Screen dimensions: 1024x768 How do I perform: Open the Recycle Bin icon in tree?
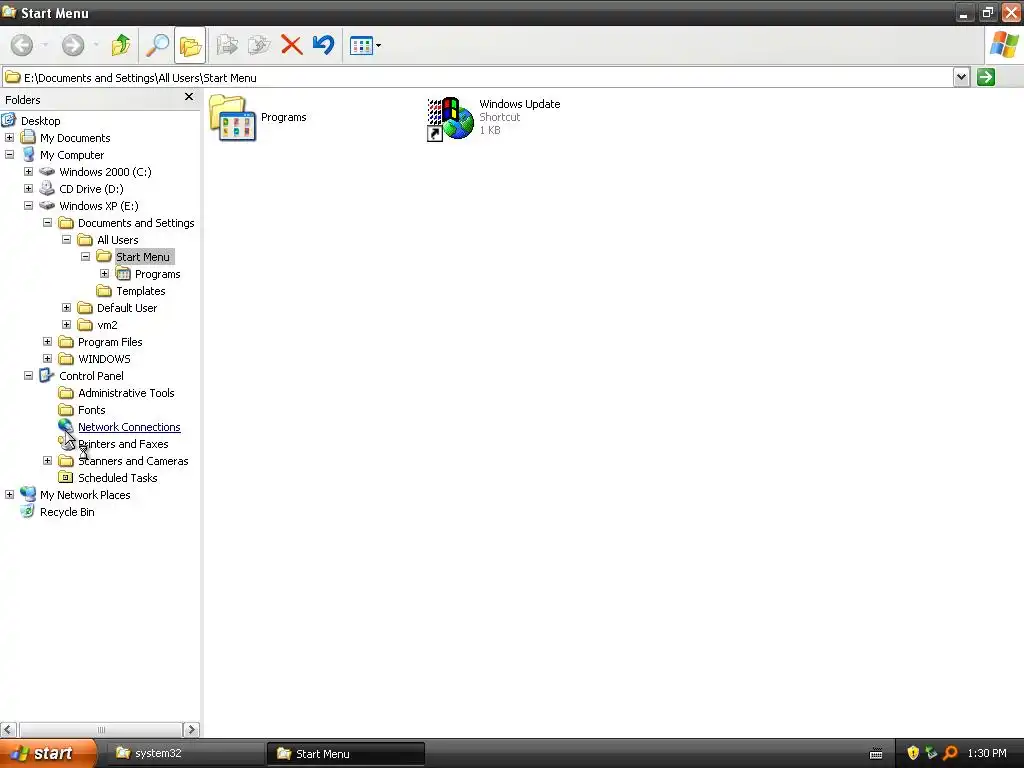coord(27,511)
